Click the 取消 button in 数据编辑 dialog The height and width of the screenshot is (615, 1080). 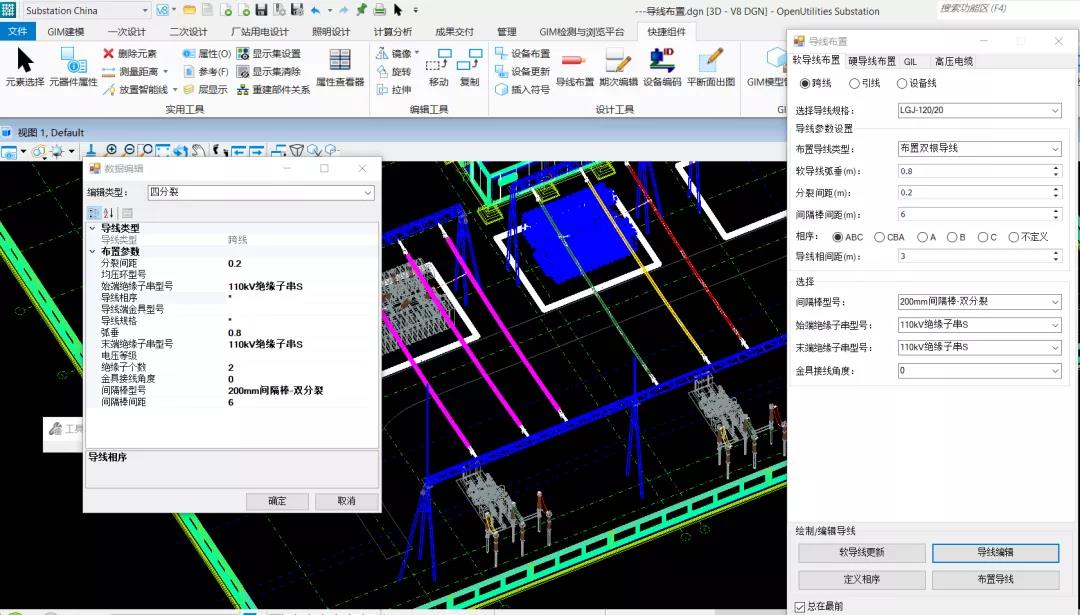click(x=346, y=501)
